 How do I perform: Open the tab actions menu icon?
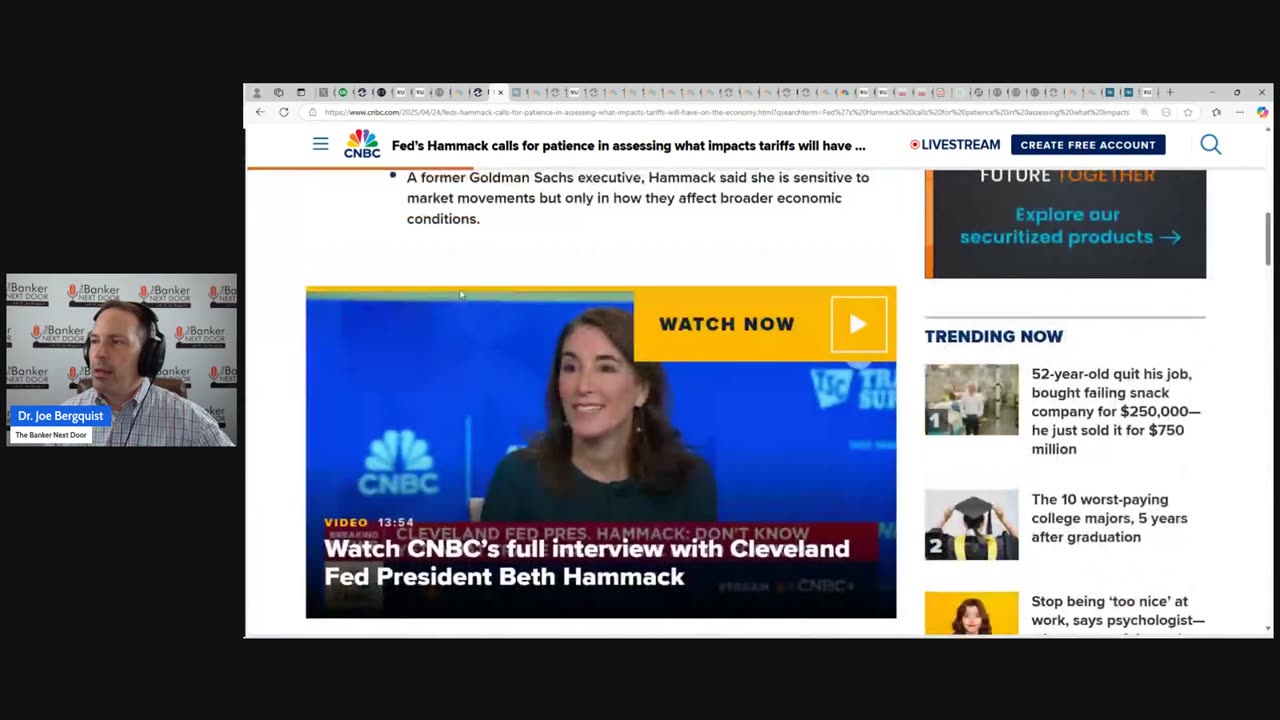point(301,92)
